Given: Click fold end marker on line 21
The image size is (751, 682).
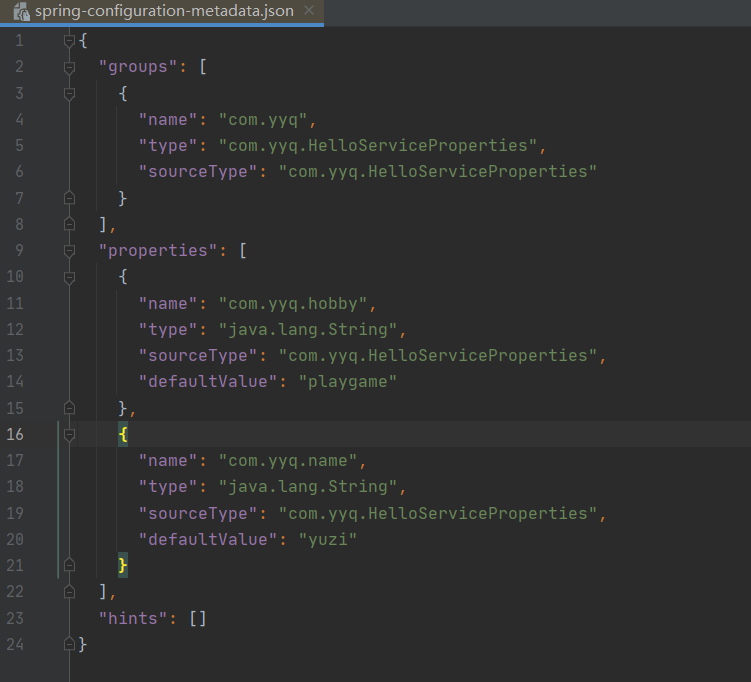Looking at the screenshot, I should (x=69, y=565).
